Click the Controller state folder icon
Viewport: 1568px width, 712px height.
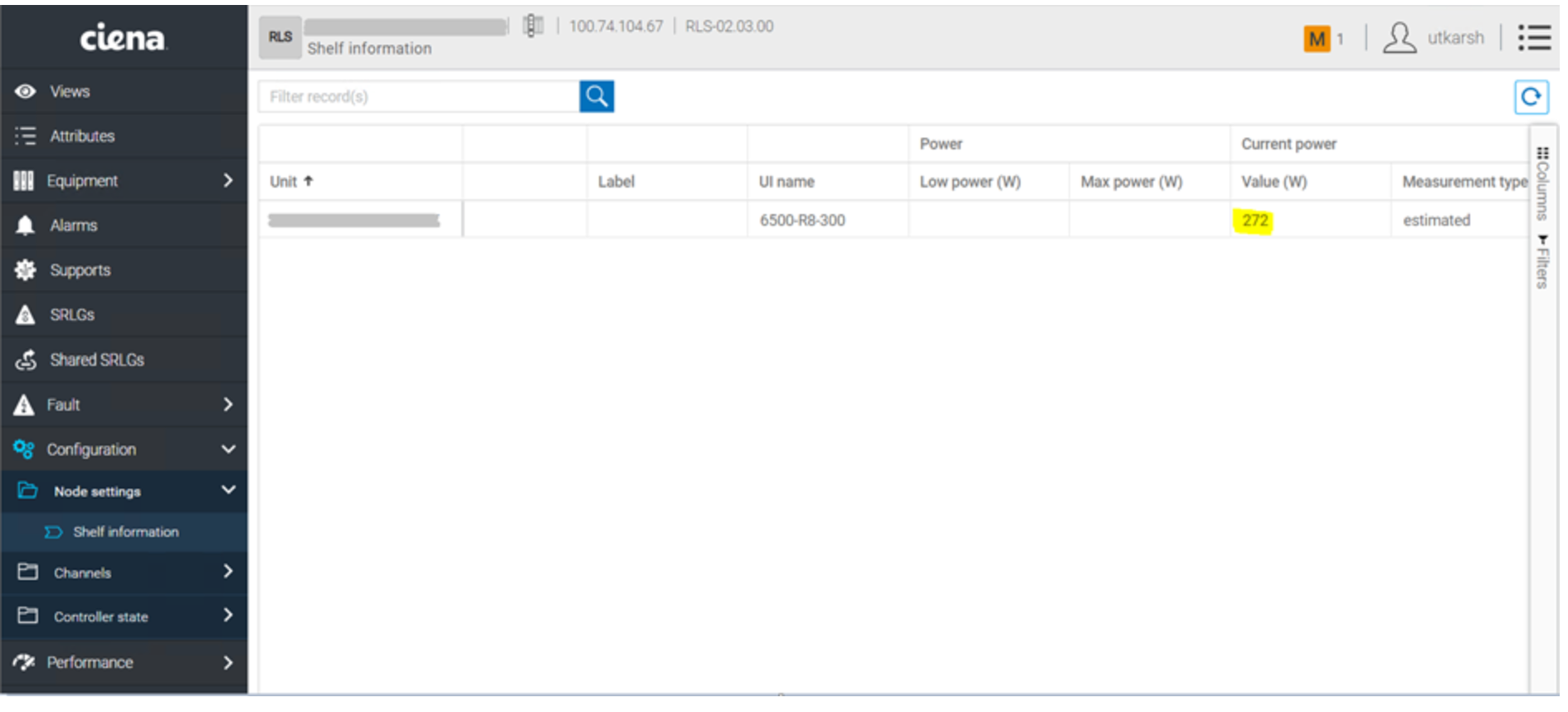[x=28, y=615]
